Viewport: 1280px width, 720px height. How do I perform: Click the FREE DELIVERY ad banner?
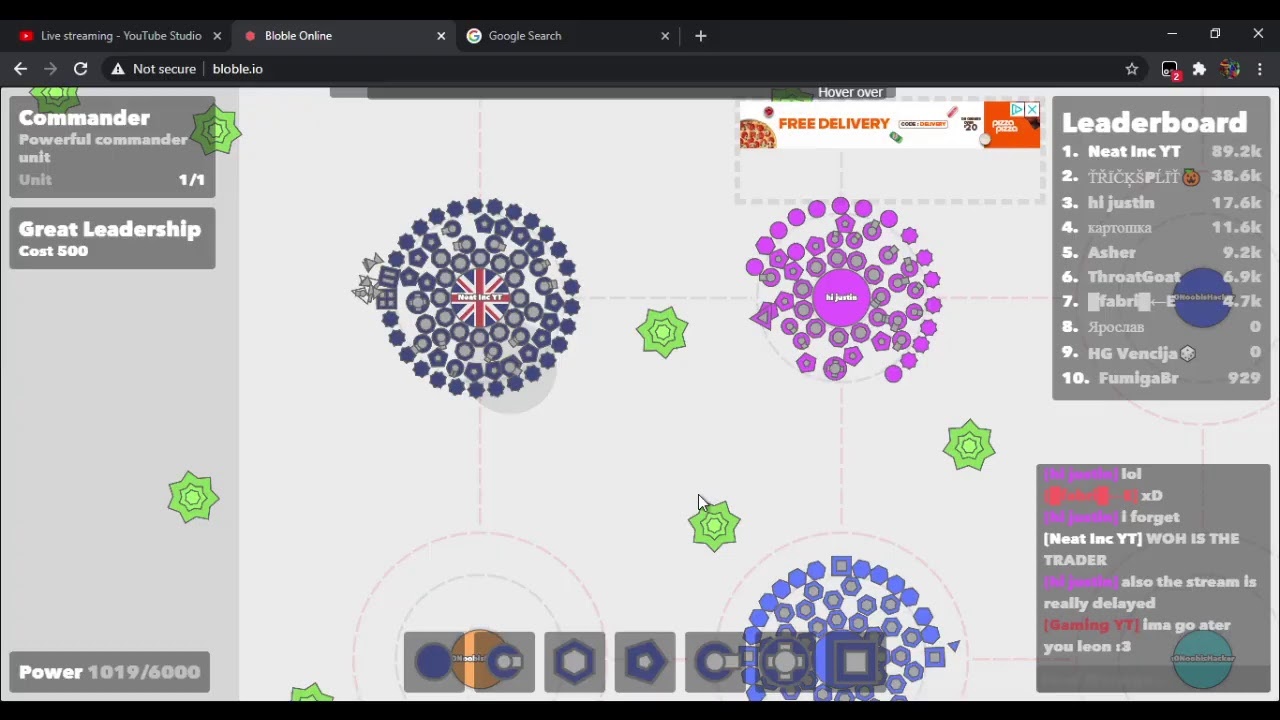point(890,125)
